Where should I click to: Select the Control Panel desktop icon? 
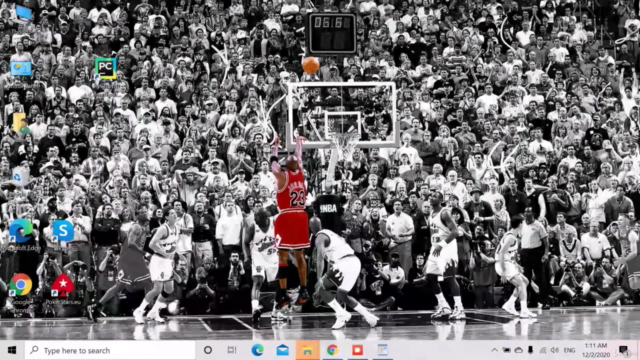[x=21, y=69]
